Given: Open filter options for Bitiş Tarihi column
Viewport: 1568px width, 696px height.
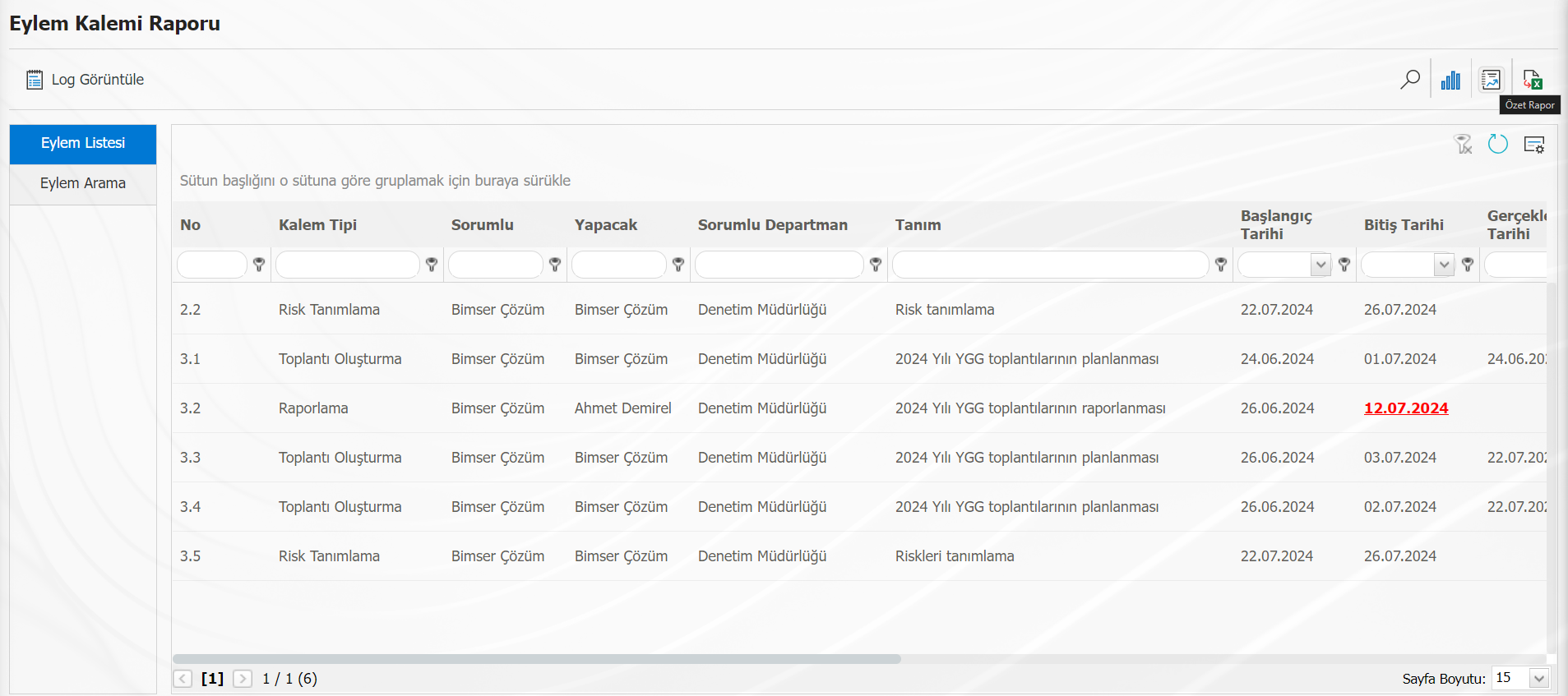Looking at the screenshot, I should [1468, 265].
